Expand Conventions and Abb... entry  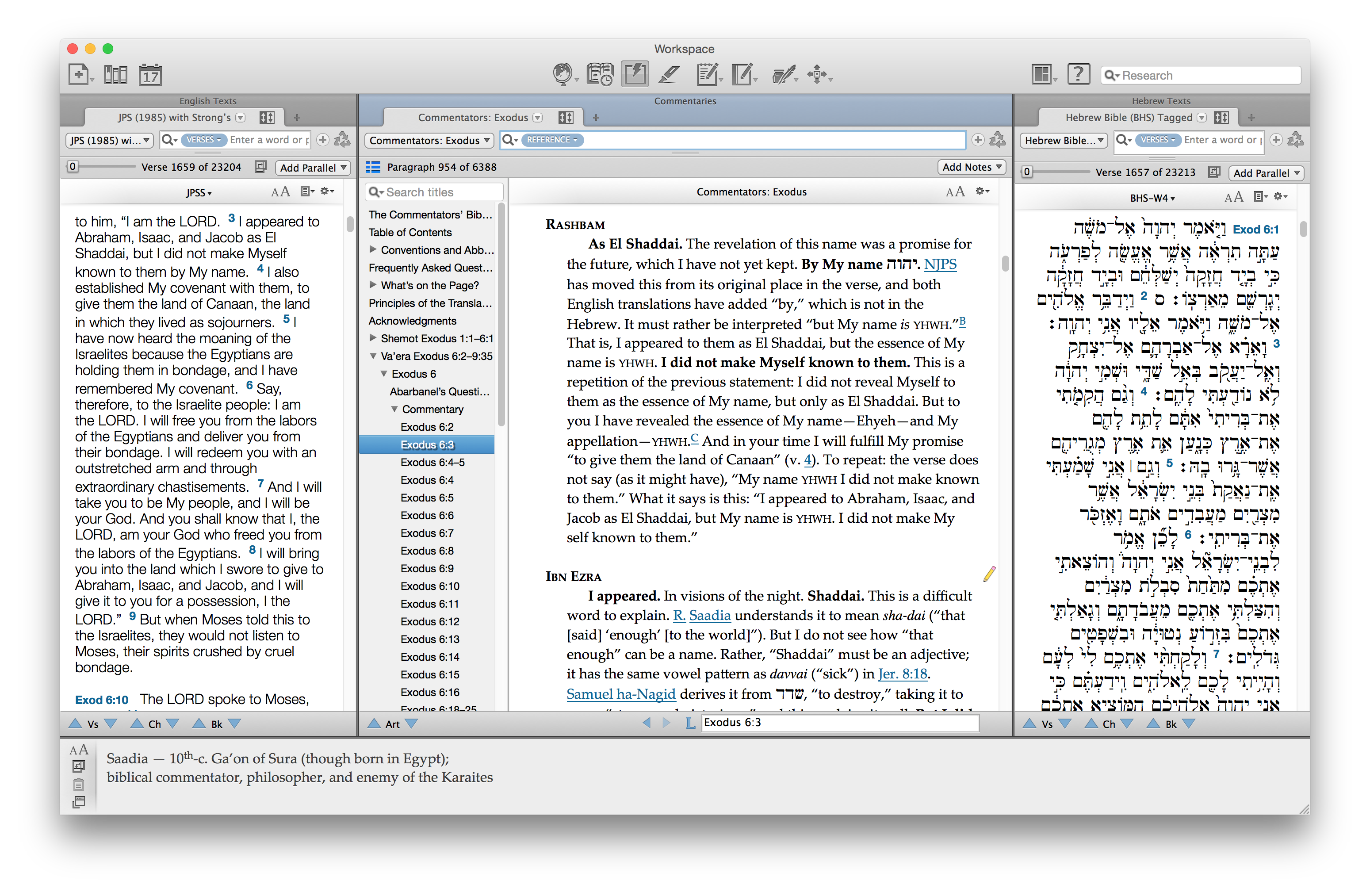372,249
